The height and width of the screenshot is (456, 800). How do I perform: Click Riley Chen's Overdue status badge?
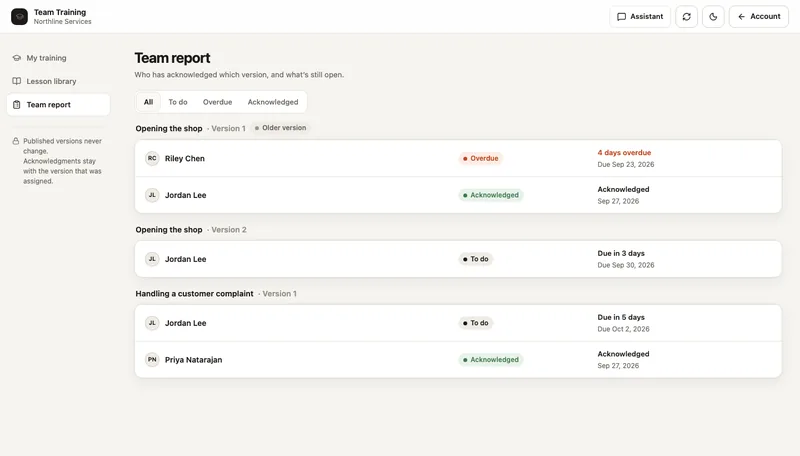pos(480,159)
